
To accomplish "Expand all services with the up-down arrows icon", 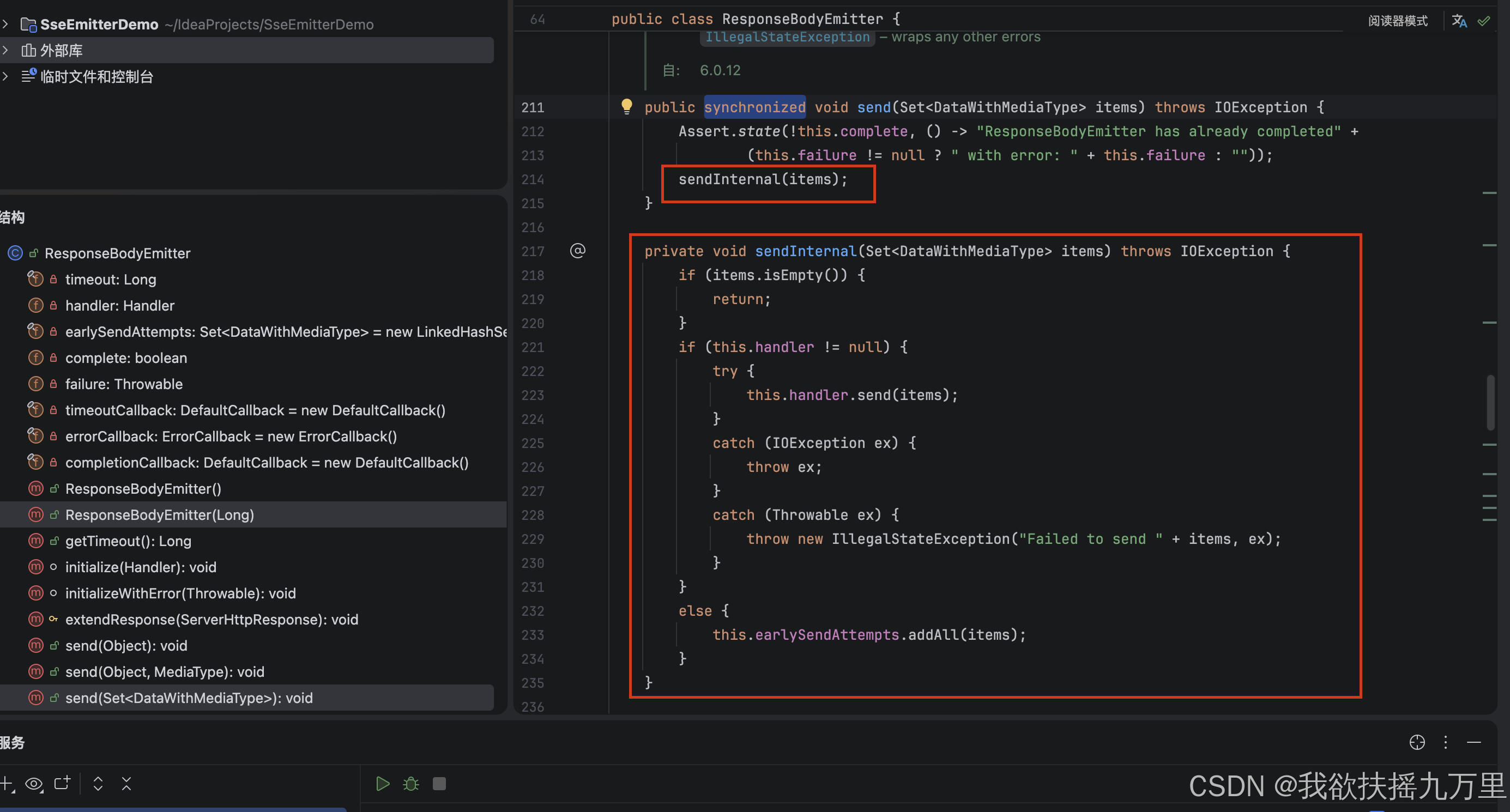I will pos(98,783).
